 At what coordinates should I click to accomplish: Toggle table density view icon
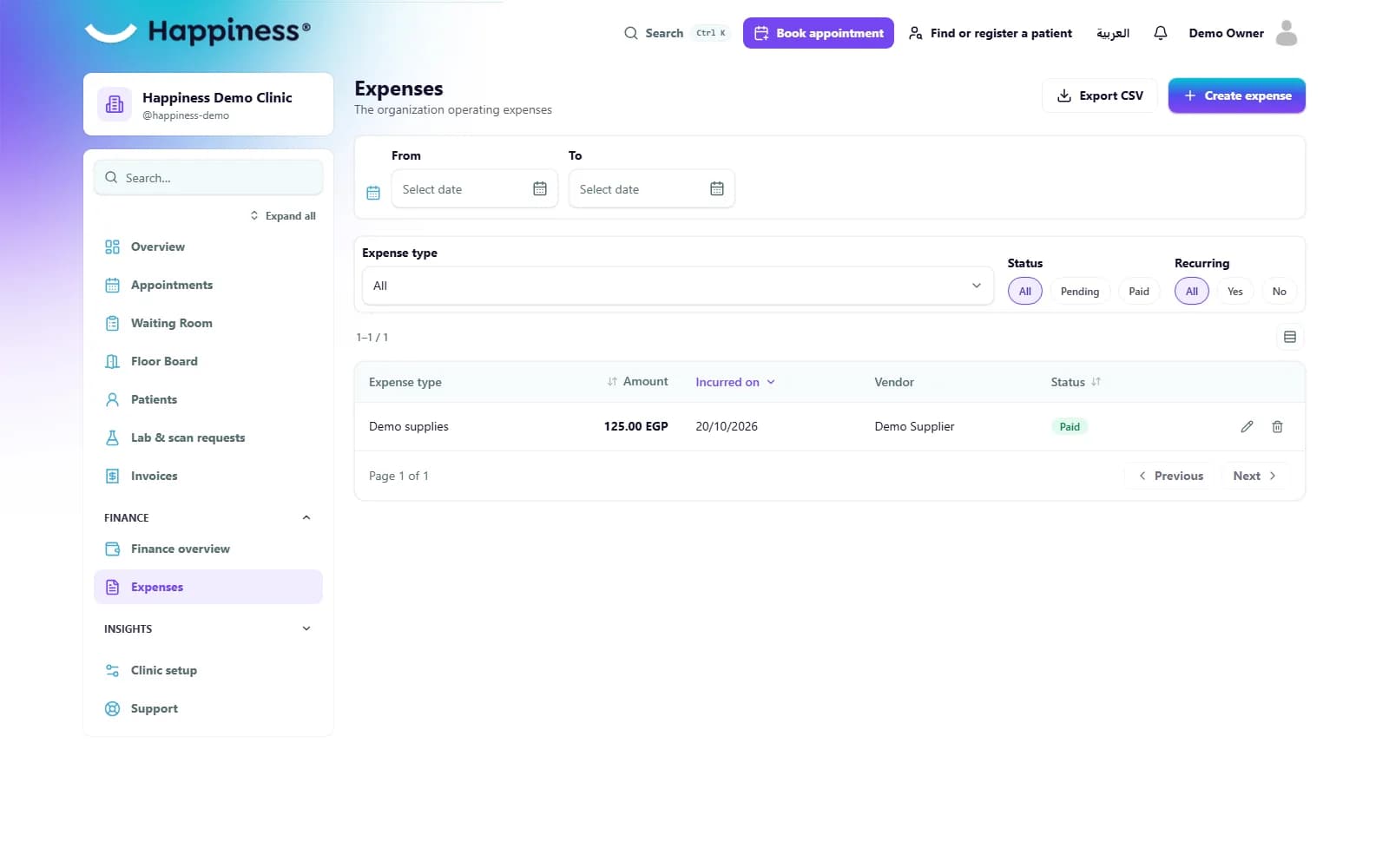(x=1289, y=337)
